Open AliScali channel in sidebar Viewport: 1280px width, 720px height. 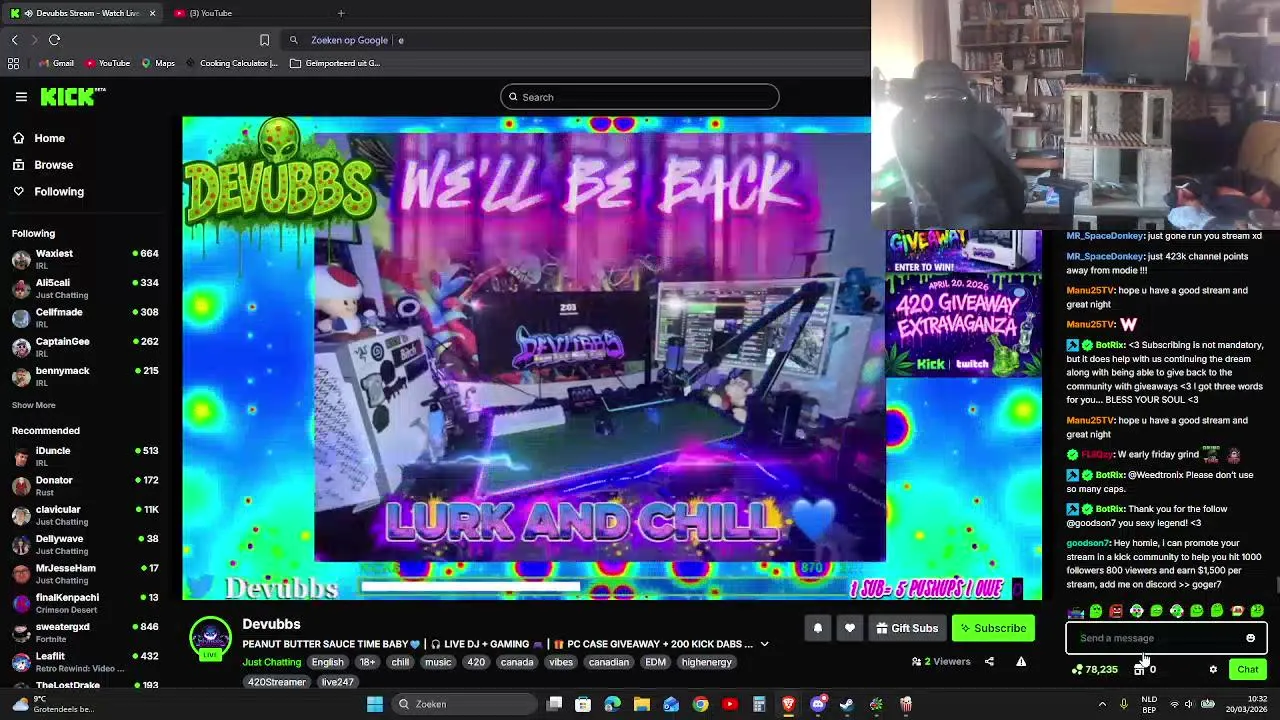(86, 289)
